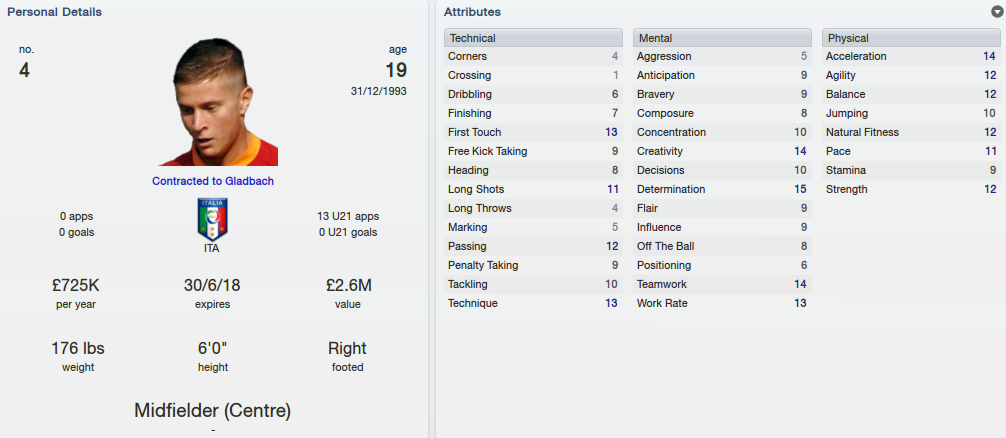Click the £2.6M value figure
Image resolution: width=1006 pixels, height=438 pixels.
pos(348,285)
